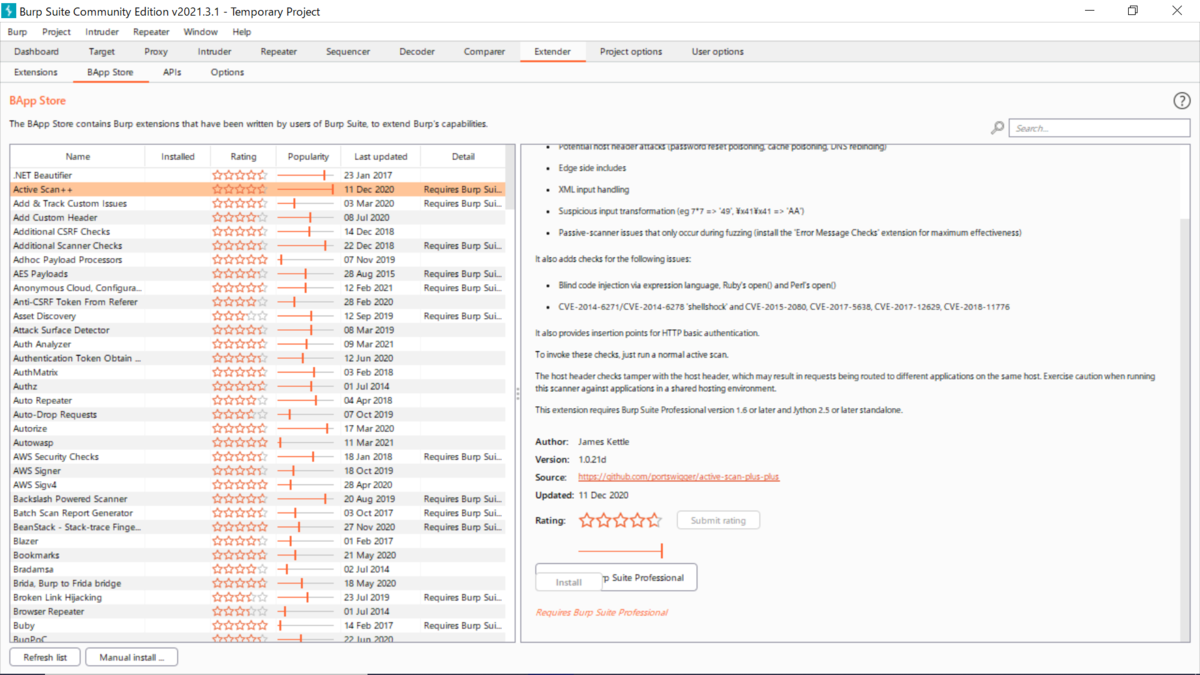Open the User options tab
This screenshot has width=1200, height=675.
[x=718, y=52]
